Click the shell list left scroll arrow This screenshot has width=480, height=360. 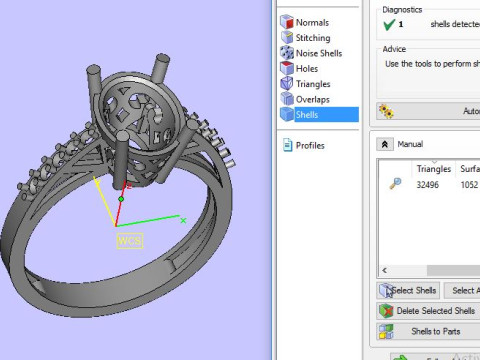point(385,270)
